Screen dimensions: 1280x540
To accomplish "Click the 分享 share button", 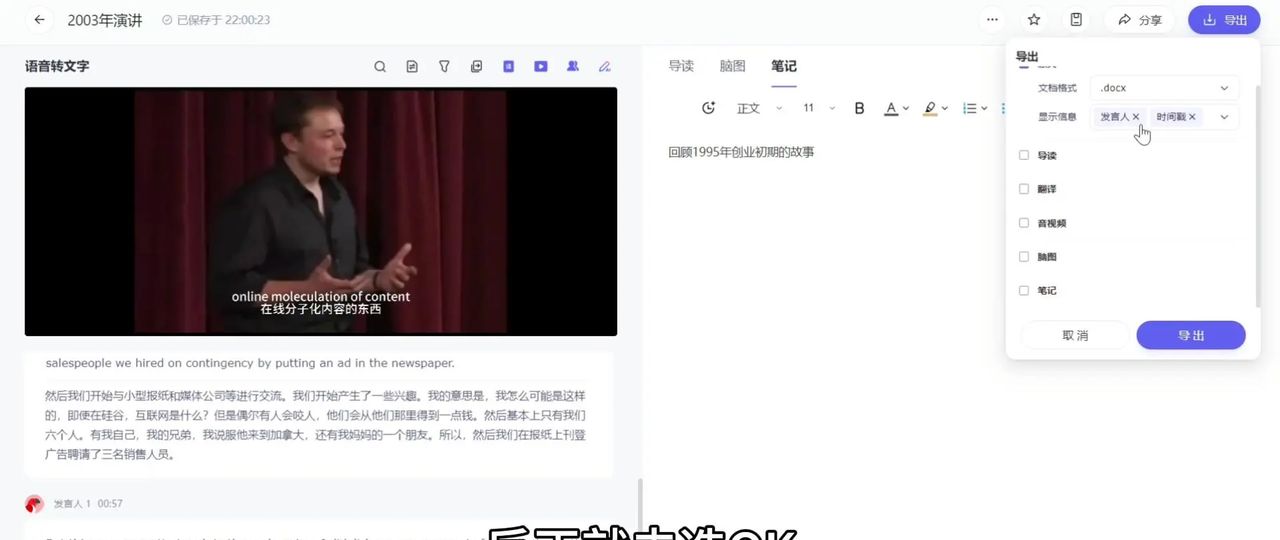I will tap(1139, 20).
